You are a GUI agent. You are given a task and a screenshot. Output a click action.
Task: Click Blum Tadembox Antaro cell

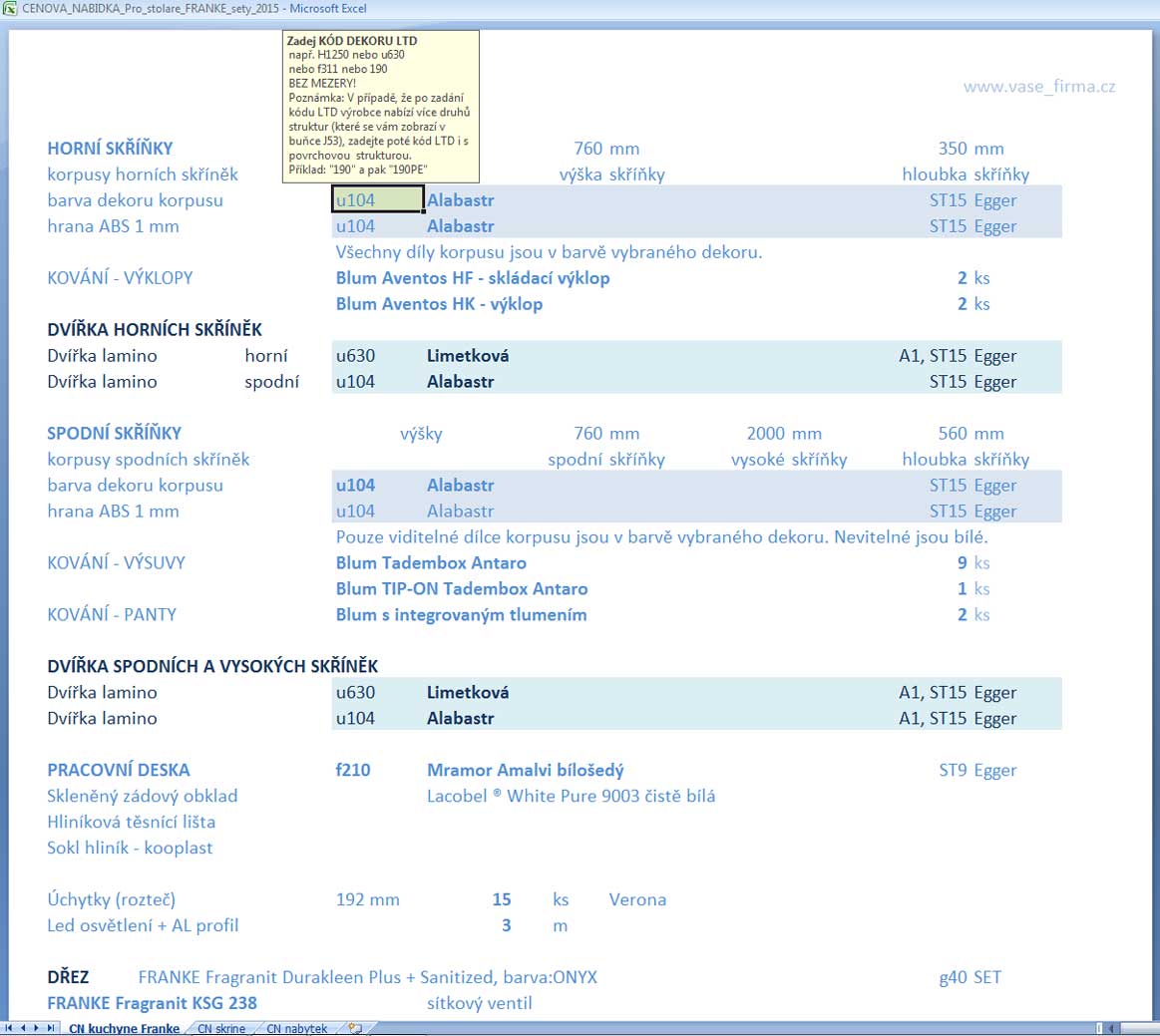[x=431, y=562]
